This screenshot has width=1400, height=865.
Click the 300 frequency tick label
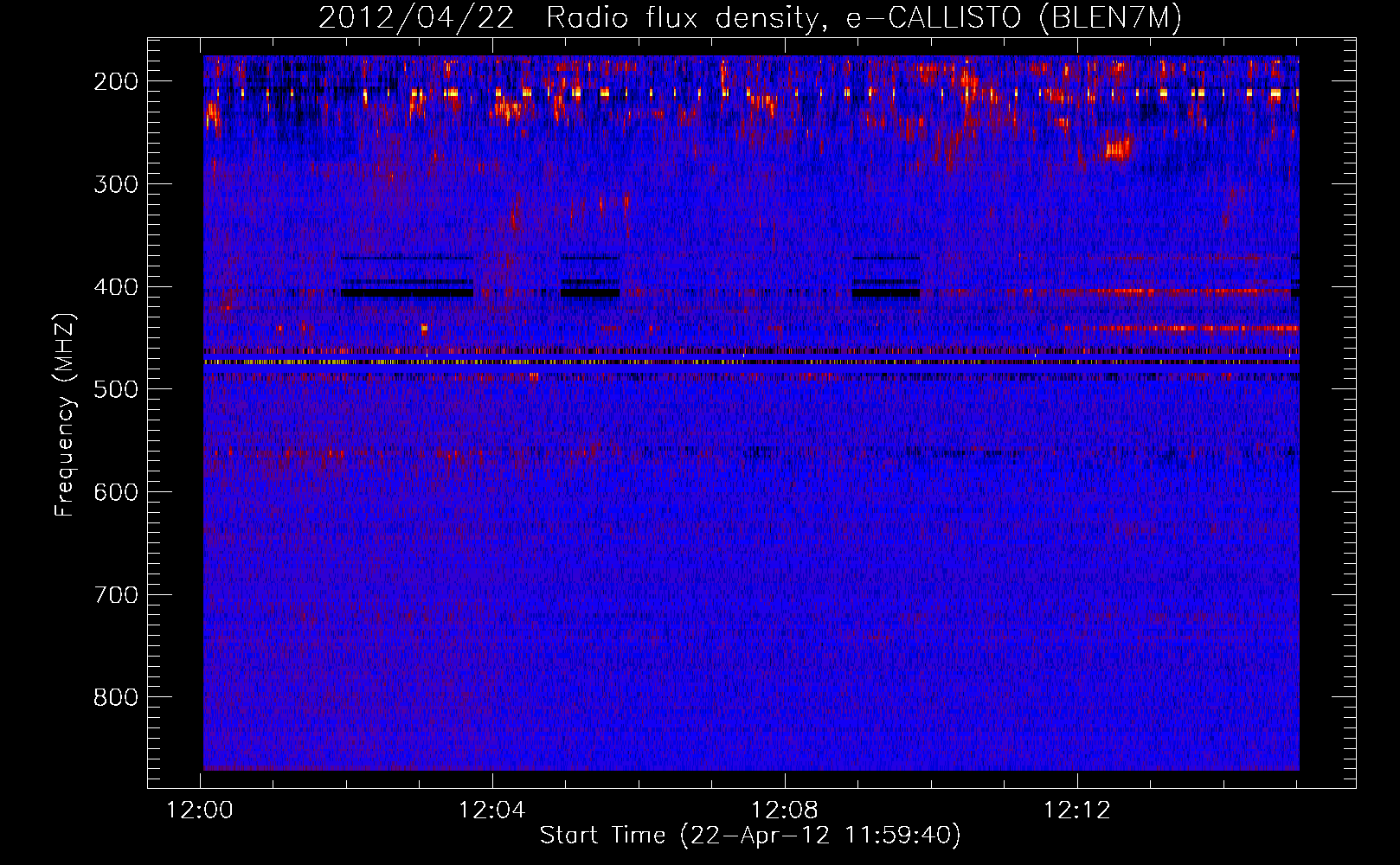point(116,184)
